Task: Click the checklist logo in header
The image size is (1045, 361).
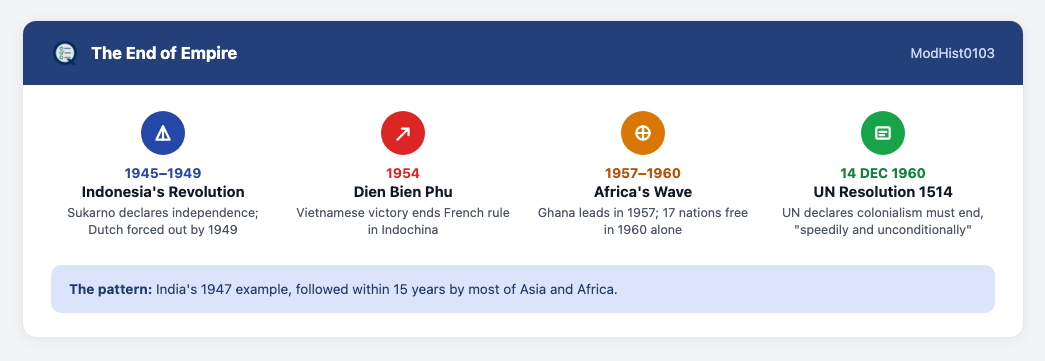Action: tap(65, 53)
